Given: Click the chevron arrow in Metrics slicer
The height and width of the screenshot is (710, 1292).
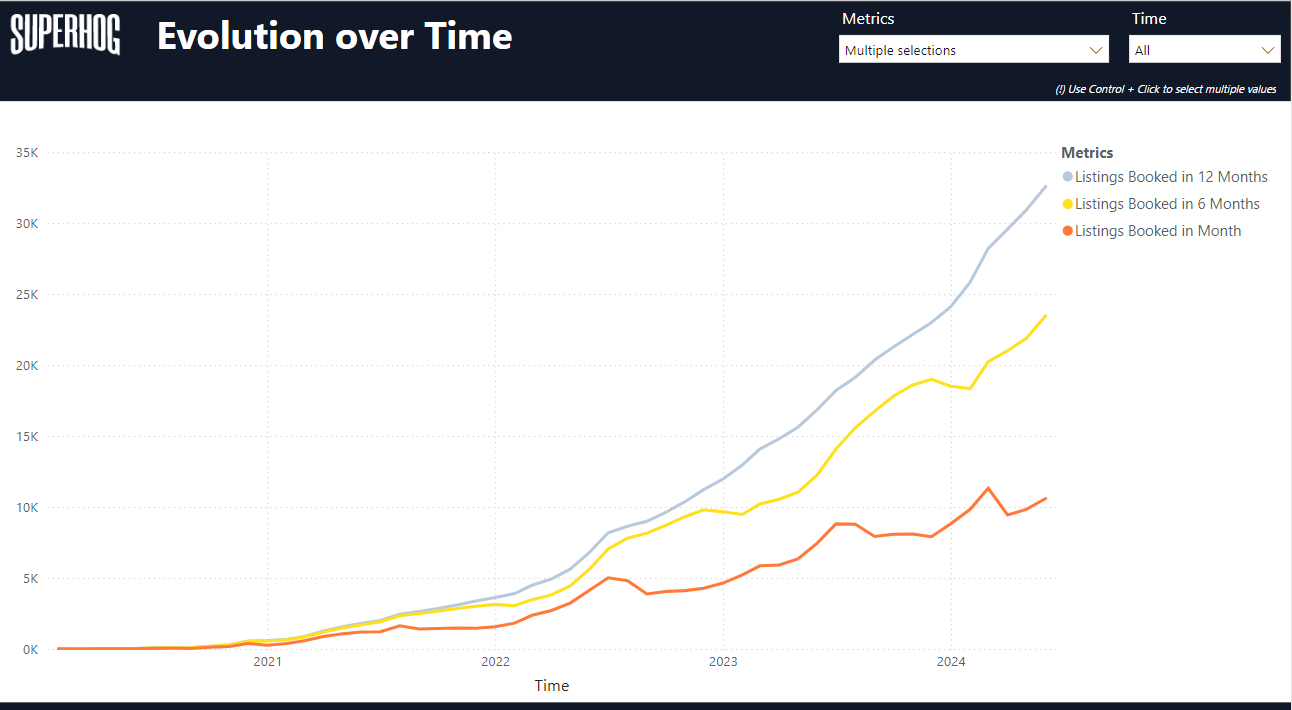Looking at the screenshot, I should [x=1095, y=50].
